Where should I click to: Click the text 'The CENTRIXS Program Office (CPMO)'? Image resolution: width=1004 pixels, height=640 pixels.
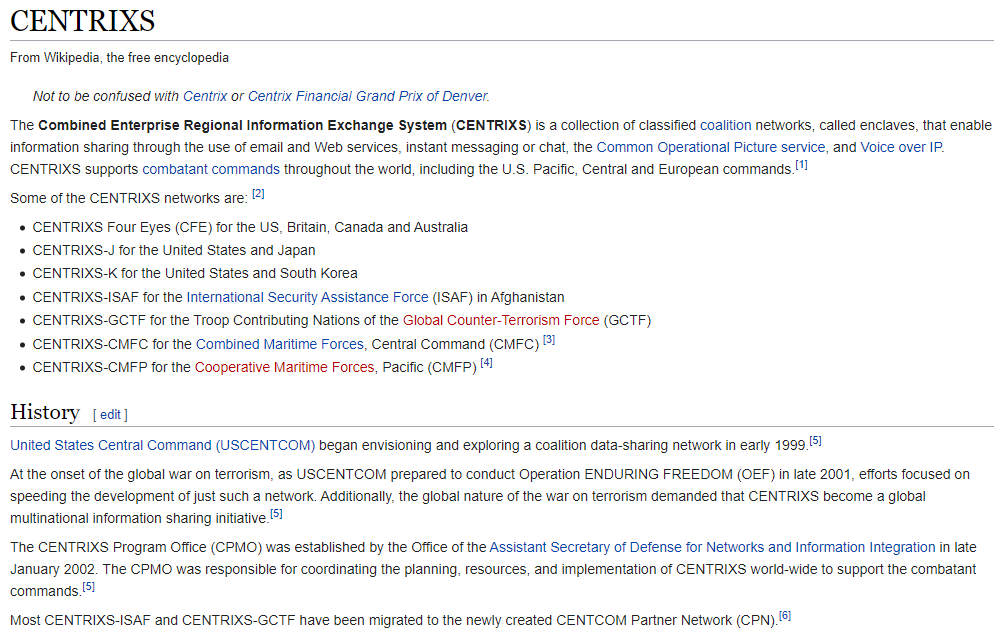click(136, 548)
